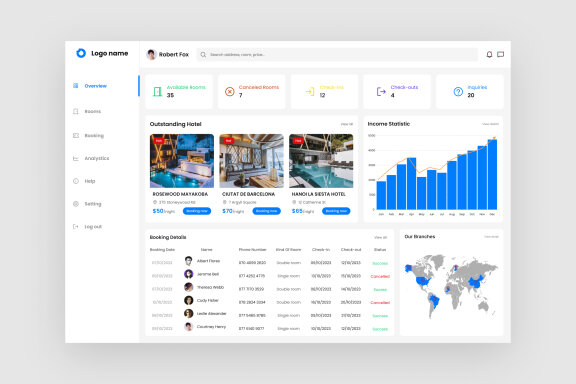576x384 pixels.
Task: Click the HANOI LA SIESTA HOTEL title
Action: point(318,194)
